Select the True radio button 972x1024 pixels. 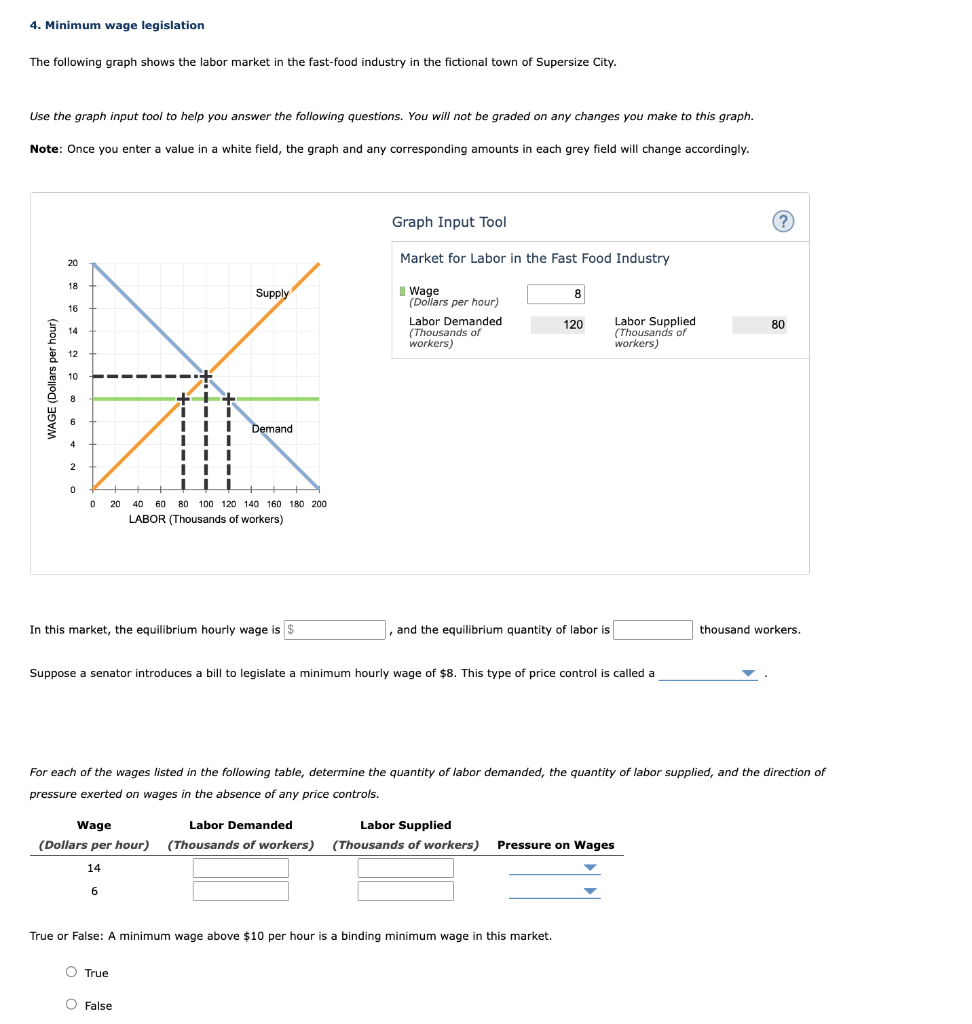pos(71,972)
